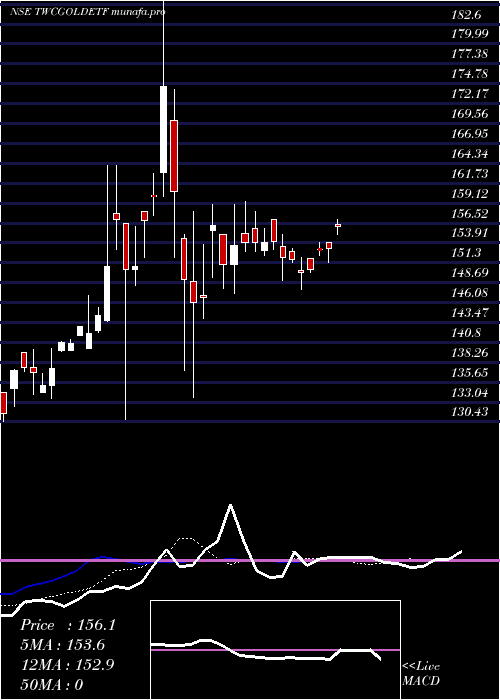Click the 143.47 price axis label

[x=469, y=312]
